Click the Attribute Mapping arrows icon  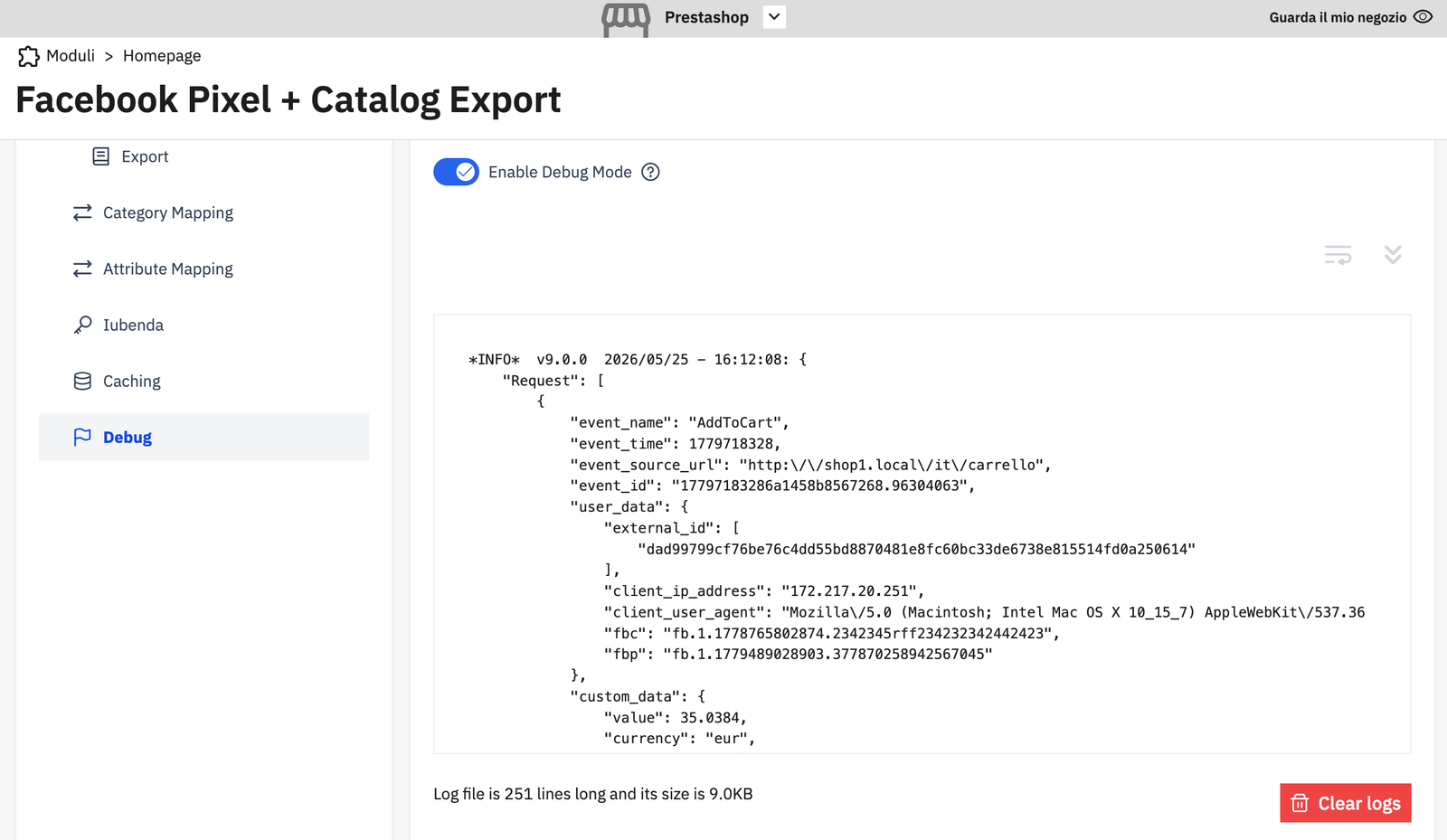(x=82, y=269)
